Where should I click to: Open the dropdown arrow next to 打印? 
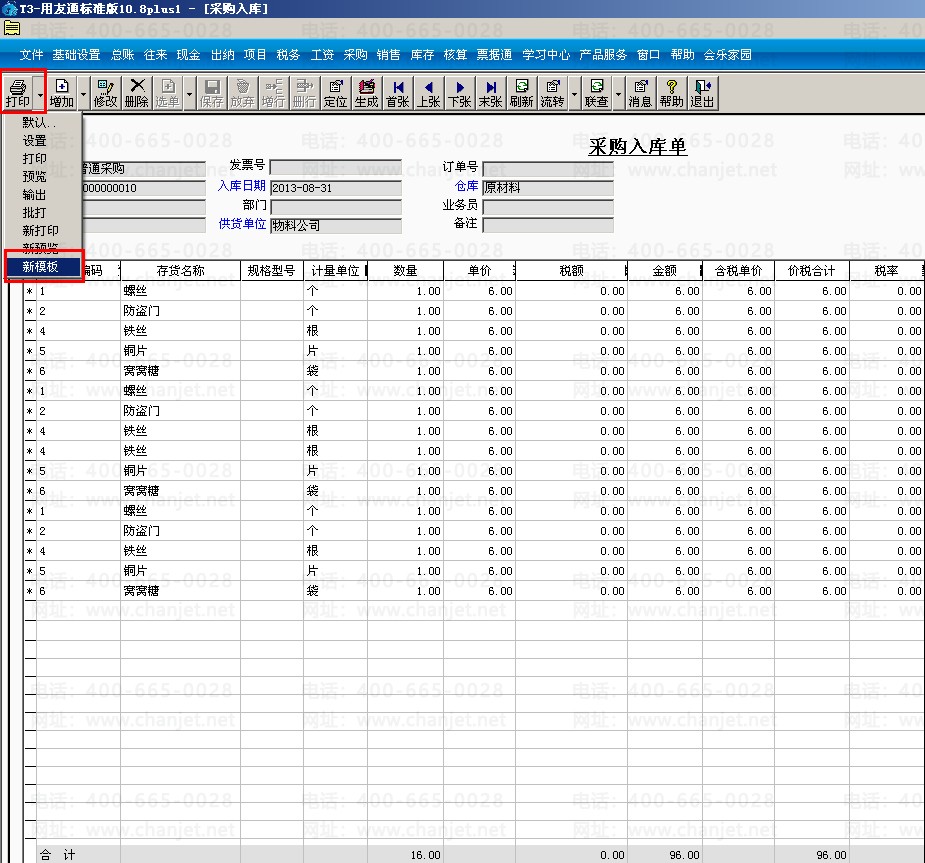40,94
